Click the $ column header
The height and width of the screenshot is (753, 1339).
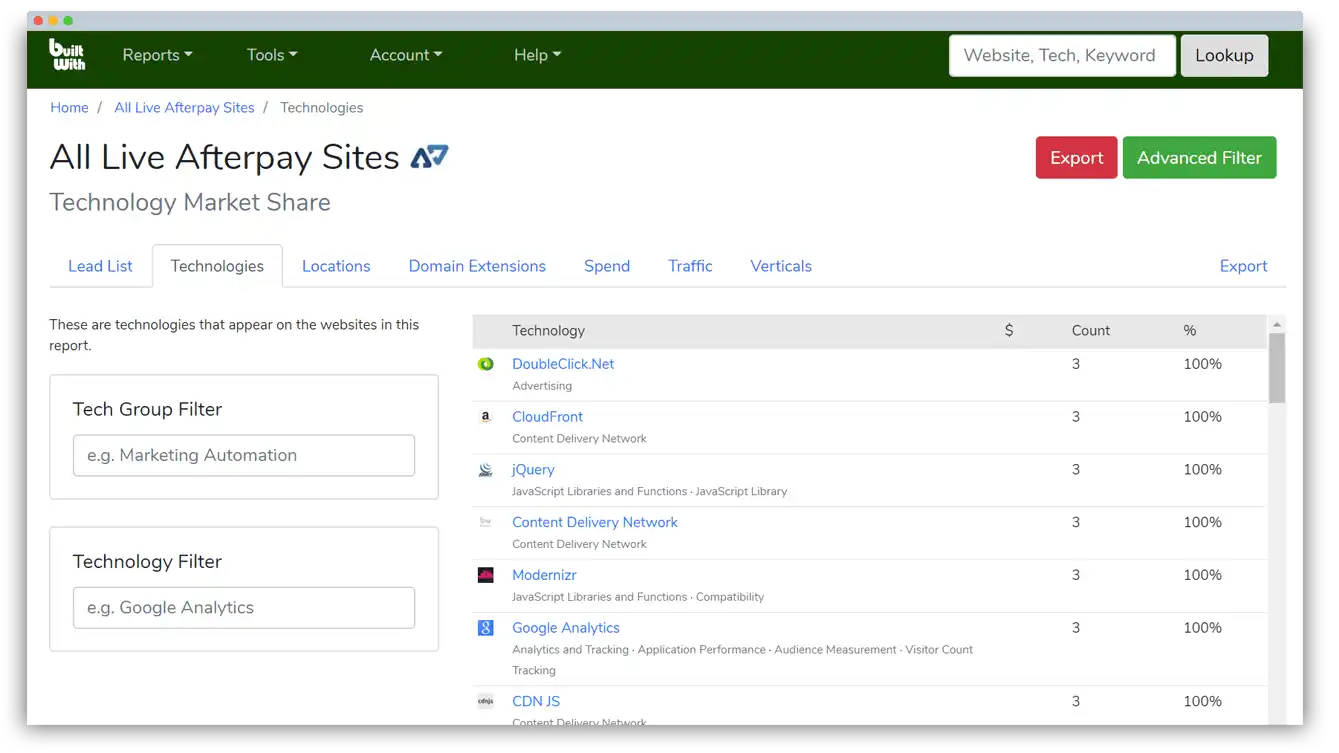click(x=1009, y=331)
